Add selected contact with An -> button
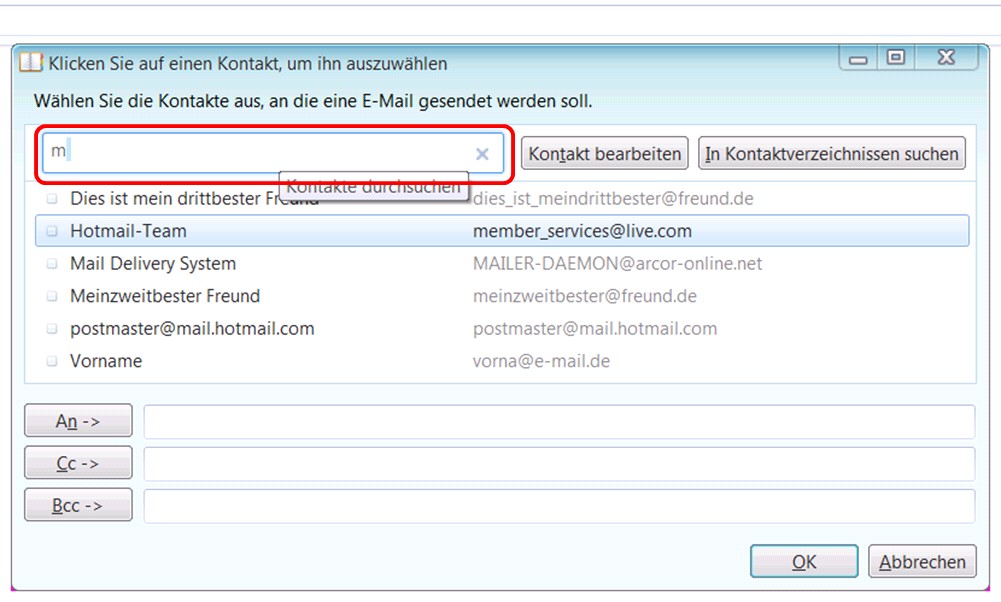This screenshot has height=602, width=1001. click(79, 421)
